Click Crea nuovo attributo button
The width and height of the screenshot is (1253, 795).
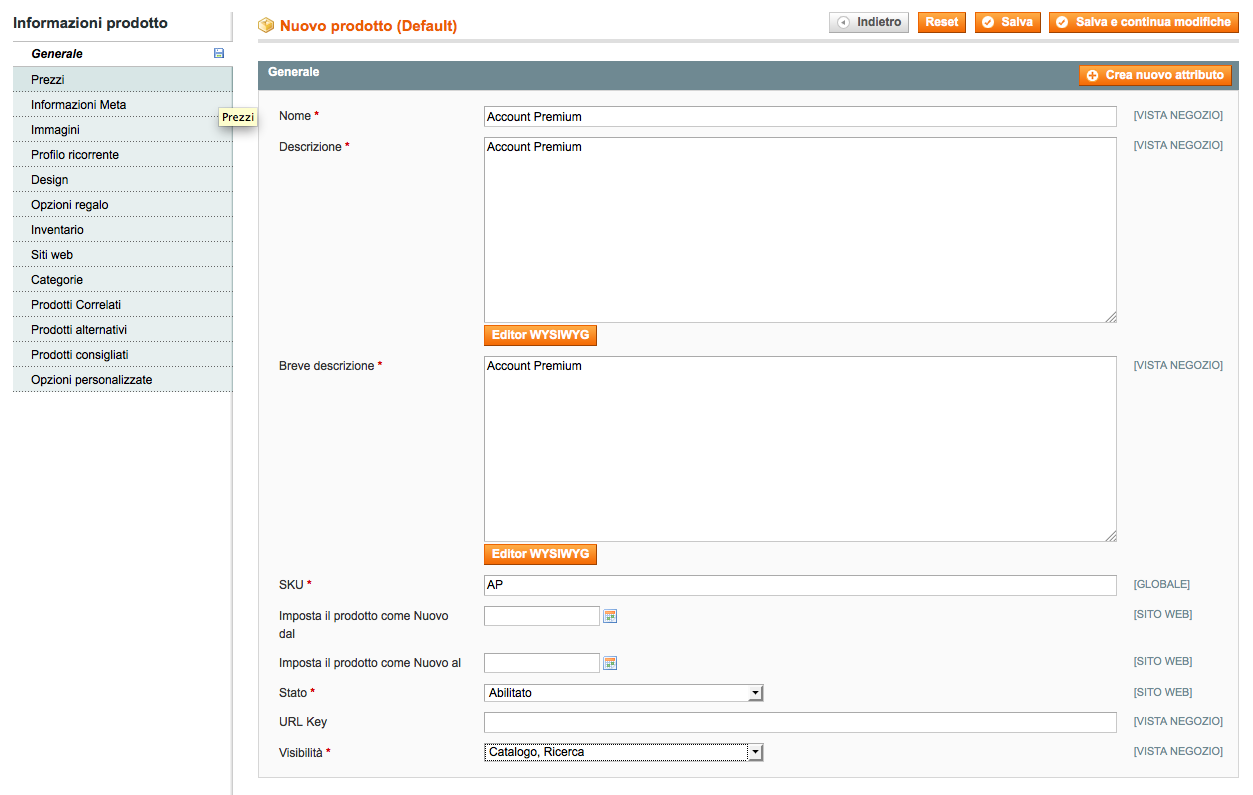coord(1155,75)
